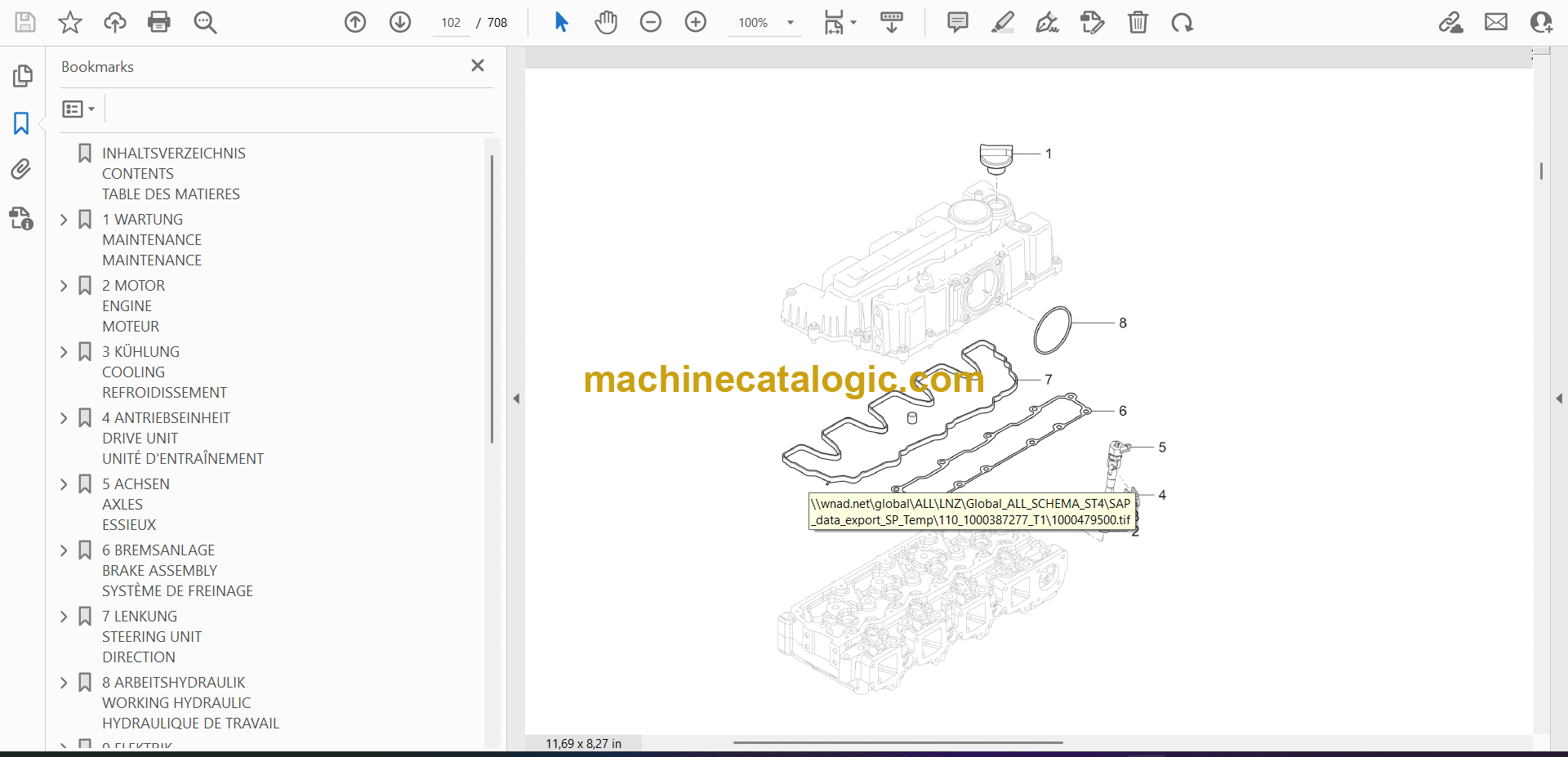Expand the 6 BREMSANLAGE bookmark

(64, 550)
